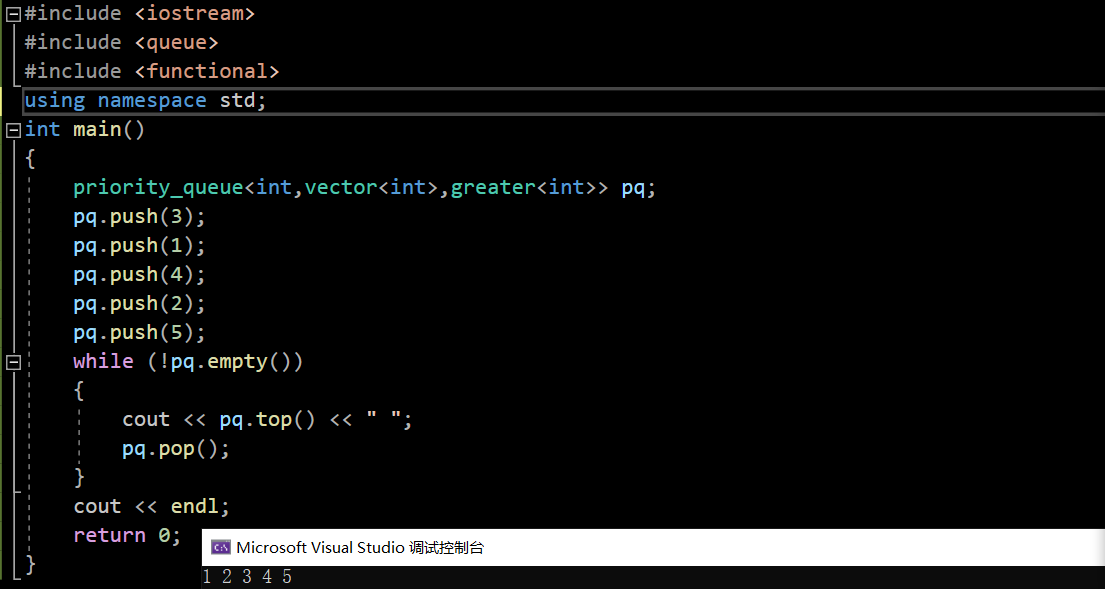Viewport: 1105px width, 589px height.
Task: Click the "cout << endl;" line
Action: click(152, 506)
